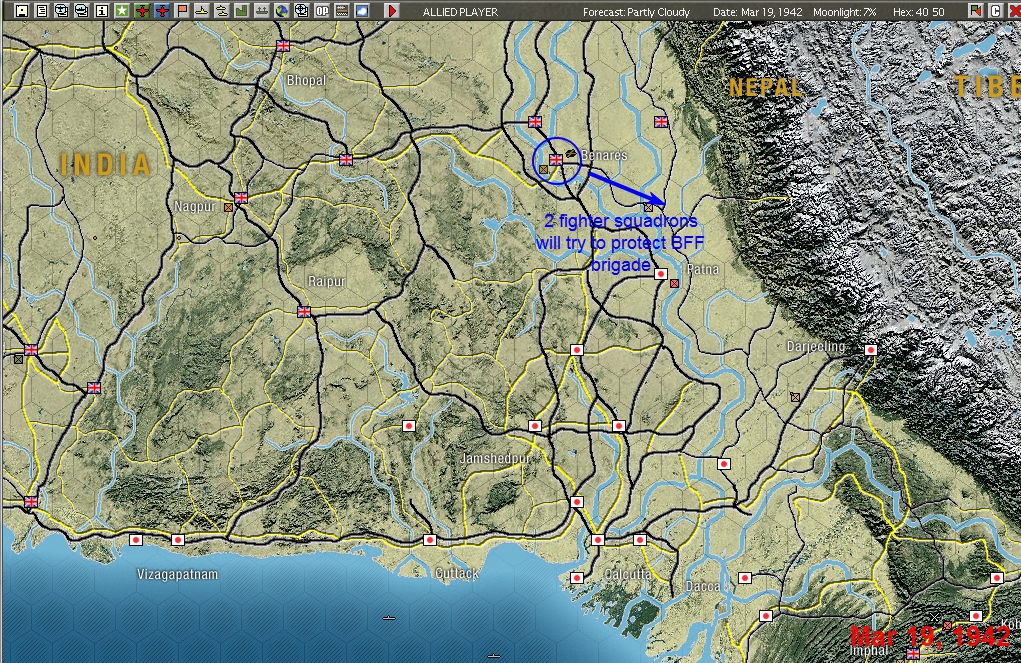The width and height of the screenshot is (1021, 663).
Task: Click the INDIA region label
Action: coord(105,164)
